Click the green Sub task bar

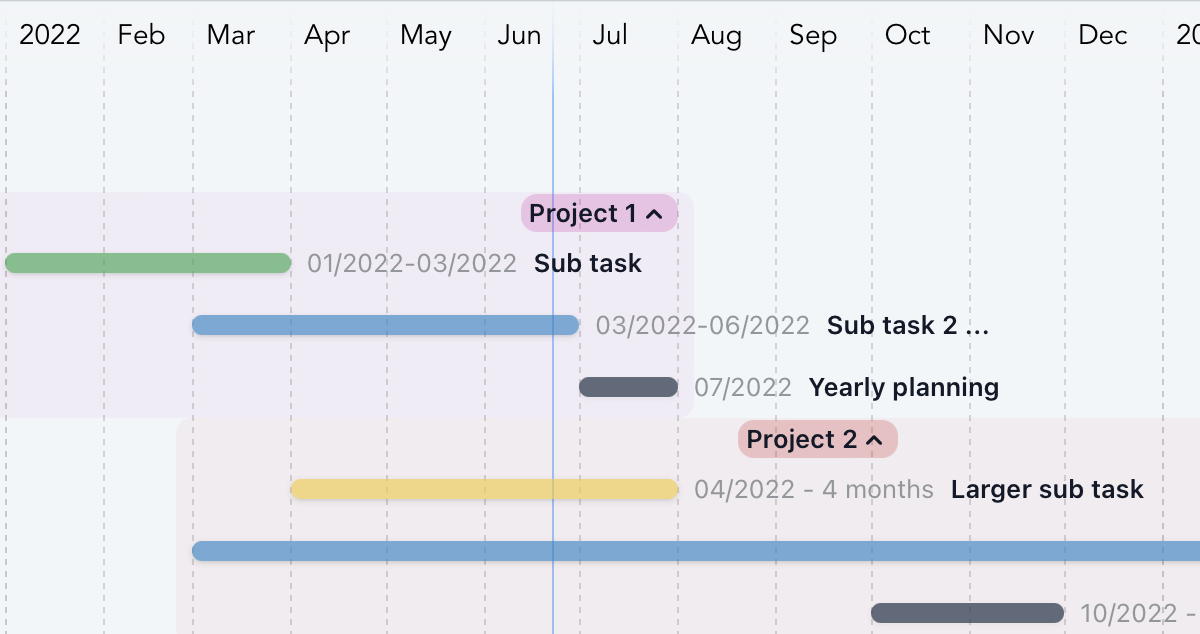(x=148, y=263)
